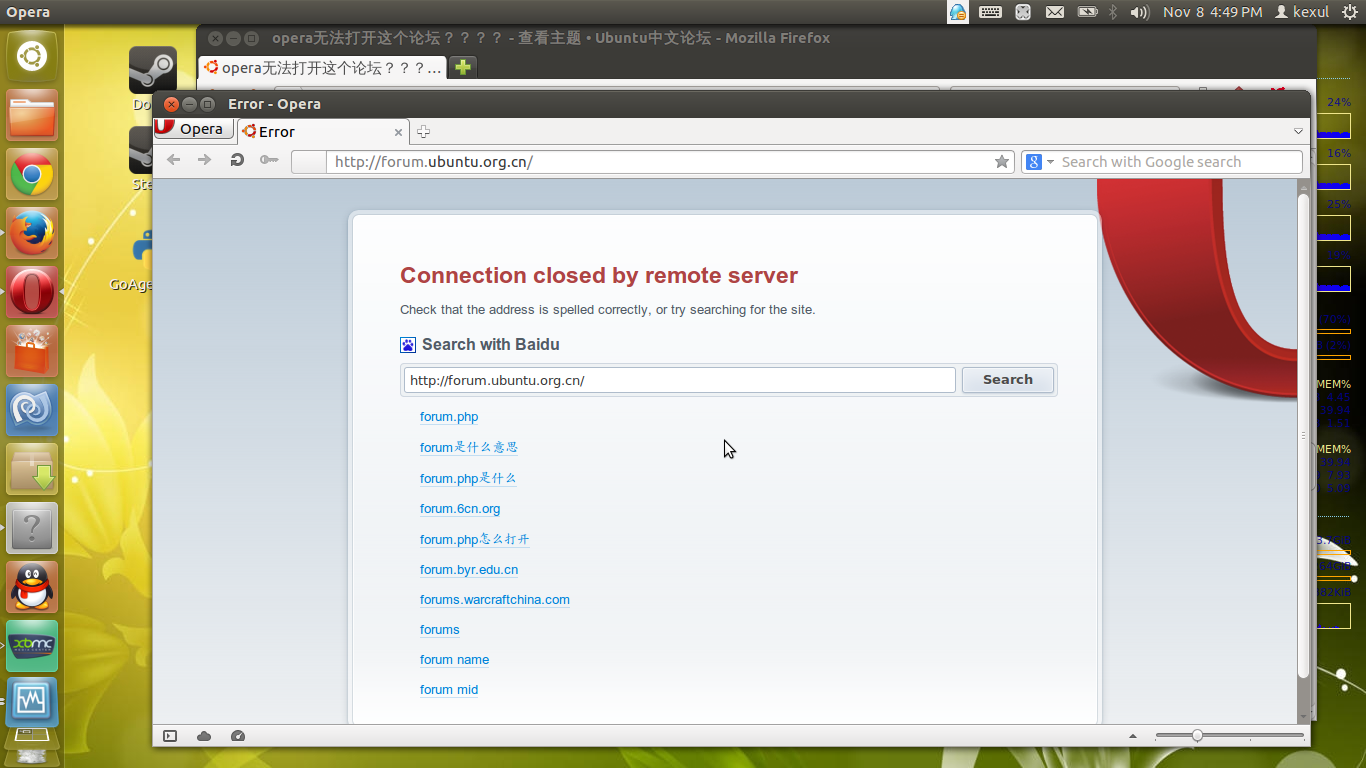Open the Bluetooth indicator

1113,12
